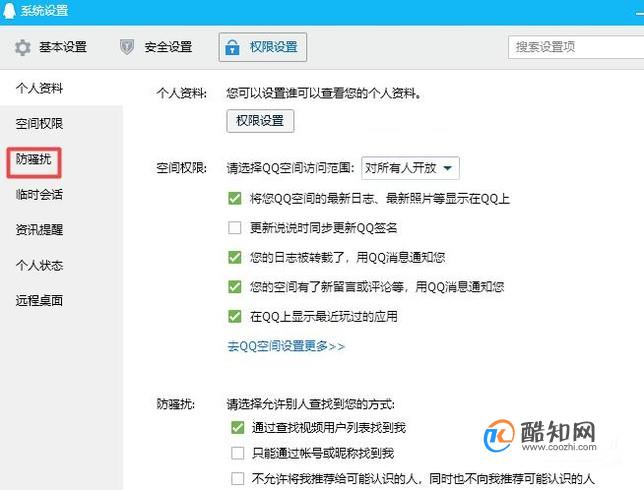
Task: Click the blue lock icon beside 权限设置
Action: pyautogui.click(x=232, y=47)
